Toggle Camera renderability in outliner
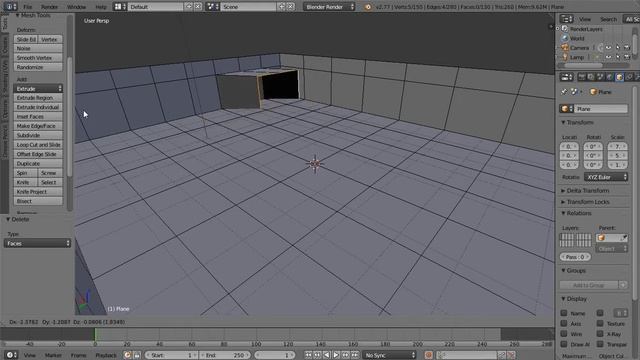640x360 pixels. tap(627, 48)
